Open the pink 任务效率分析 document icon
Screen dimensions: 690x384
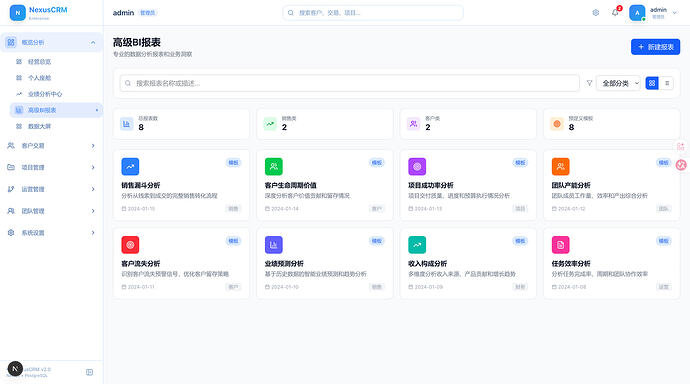560,245
